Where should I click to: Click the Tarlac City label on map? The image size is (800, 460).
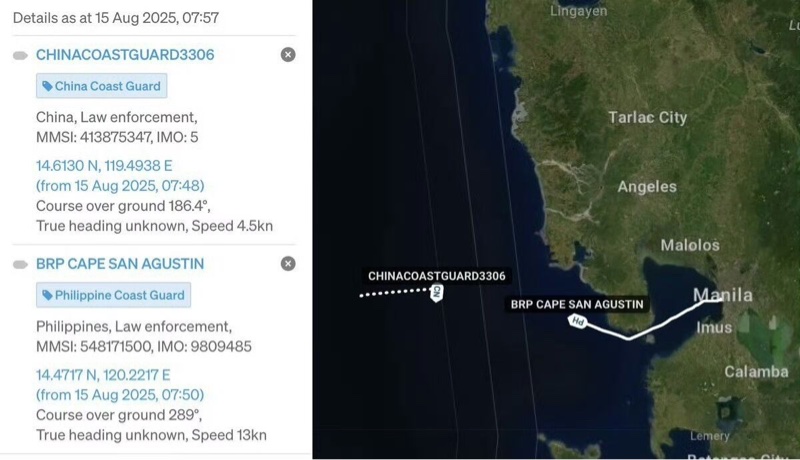[x=647, y=117]
